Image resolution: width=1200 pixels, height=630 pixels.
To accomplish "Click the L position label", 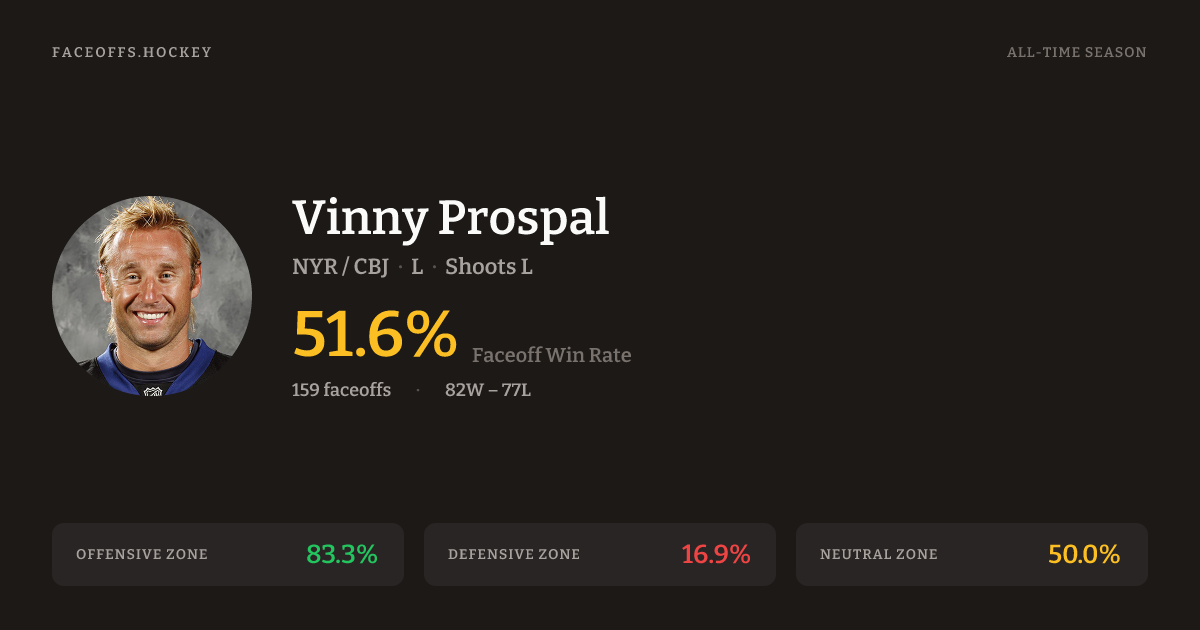I will pyautogui.click(x=417, y=267).
